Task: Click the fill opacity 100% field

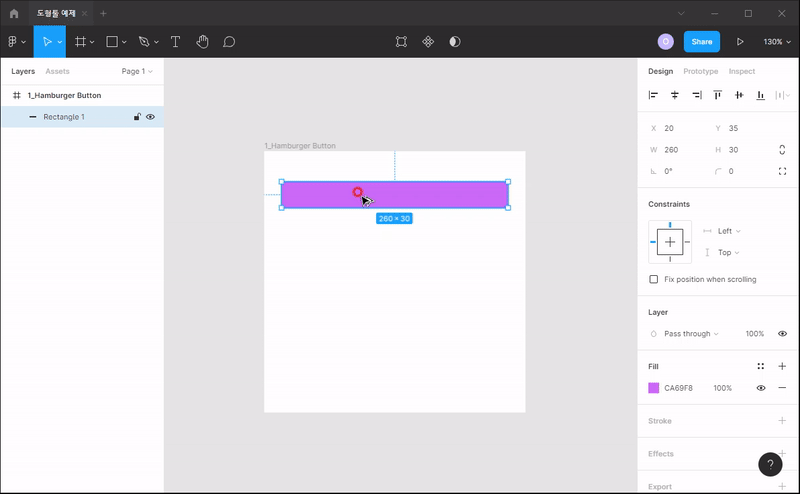Action: pyautogui.click(x=722, y=388)
